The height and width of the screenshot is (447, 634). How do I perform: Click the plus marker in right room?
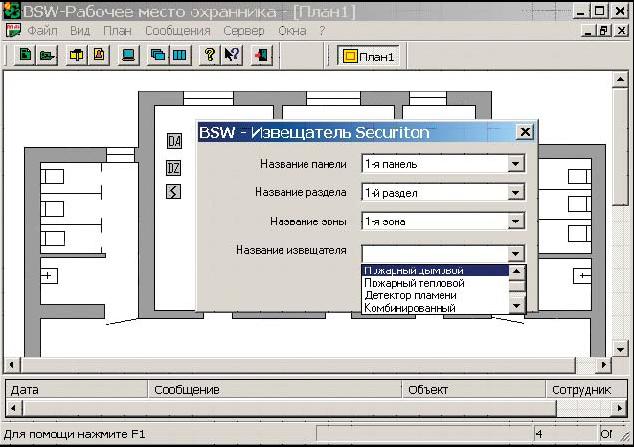click(582, 276)
